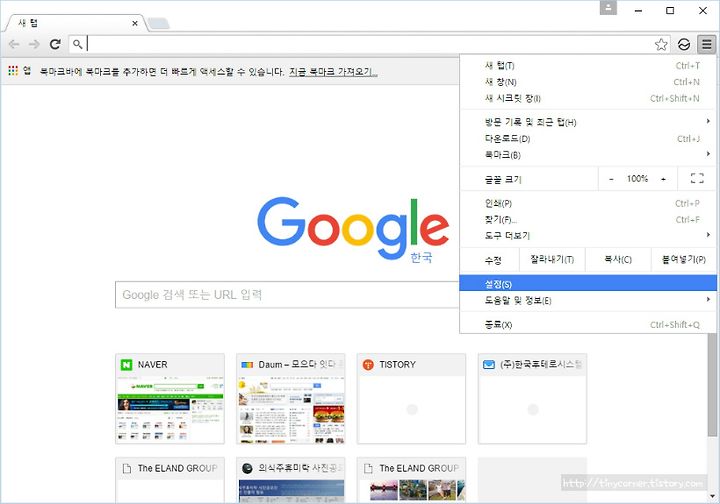Open the first The ELAND GROUP tile

tap(170, 480)
